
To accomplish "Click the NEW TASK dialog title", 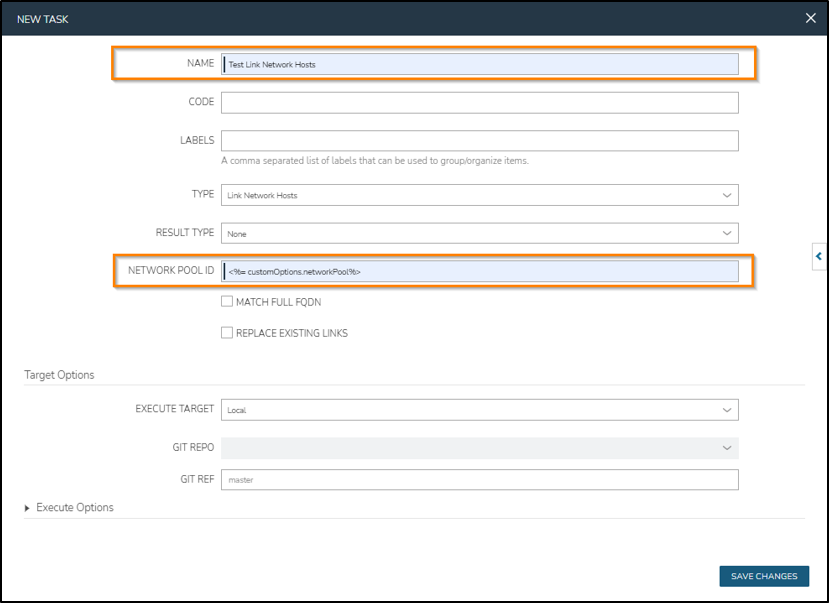I will 42,19.
